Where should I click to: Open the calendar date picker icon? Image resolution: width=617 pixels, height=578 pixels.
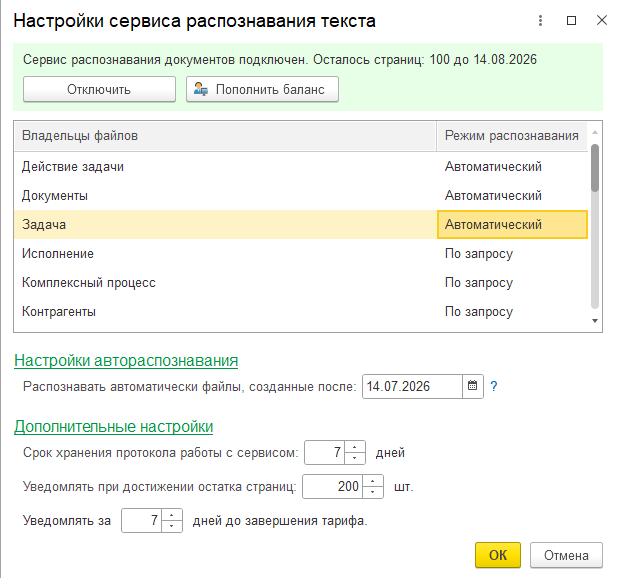coord(473,386)
